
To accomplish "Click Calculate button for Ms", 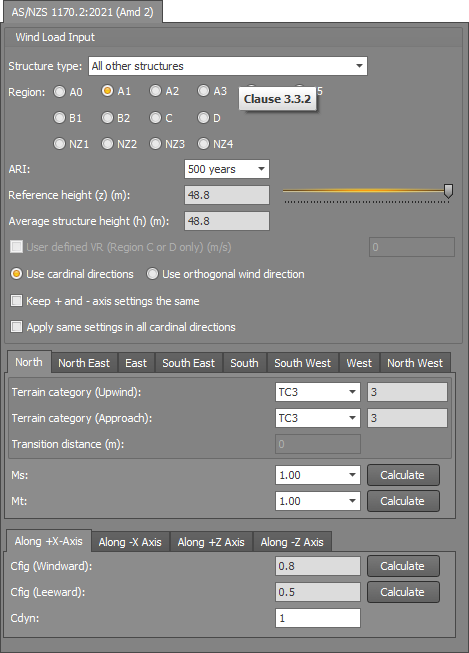I will click(x=403, y=475).
